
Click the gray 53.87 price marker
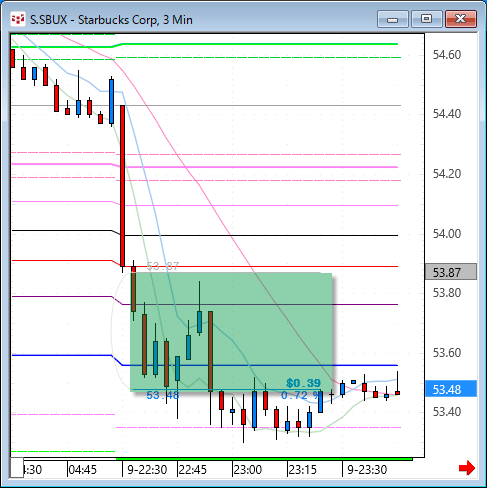click(451, 272)
